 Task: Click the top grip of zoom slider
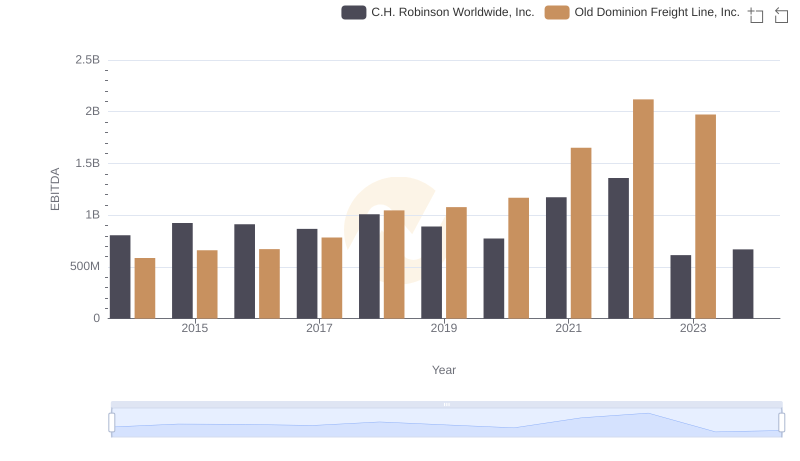446,404
